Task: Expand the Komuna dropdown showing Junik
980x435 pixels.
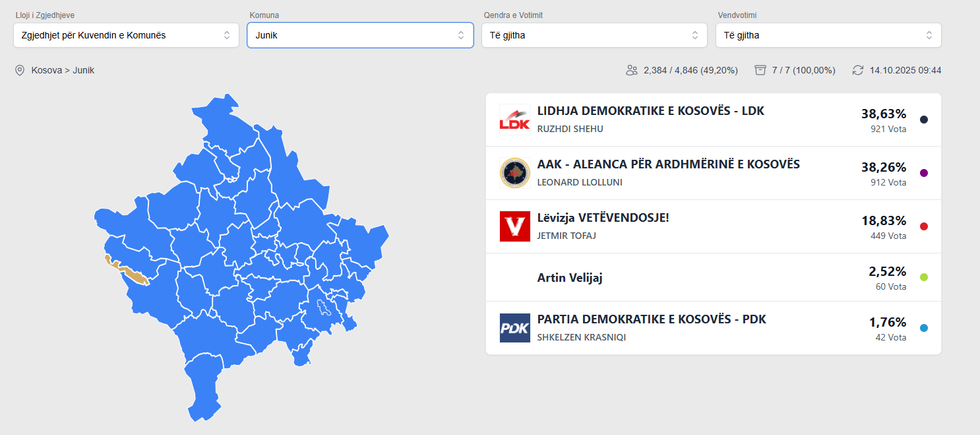Action: click(x=360, y=35)
